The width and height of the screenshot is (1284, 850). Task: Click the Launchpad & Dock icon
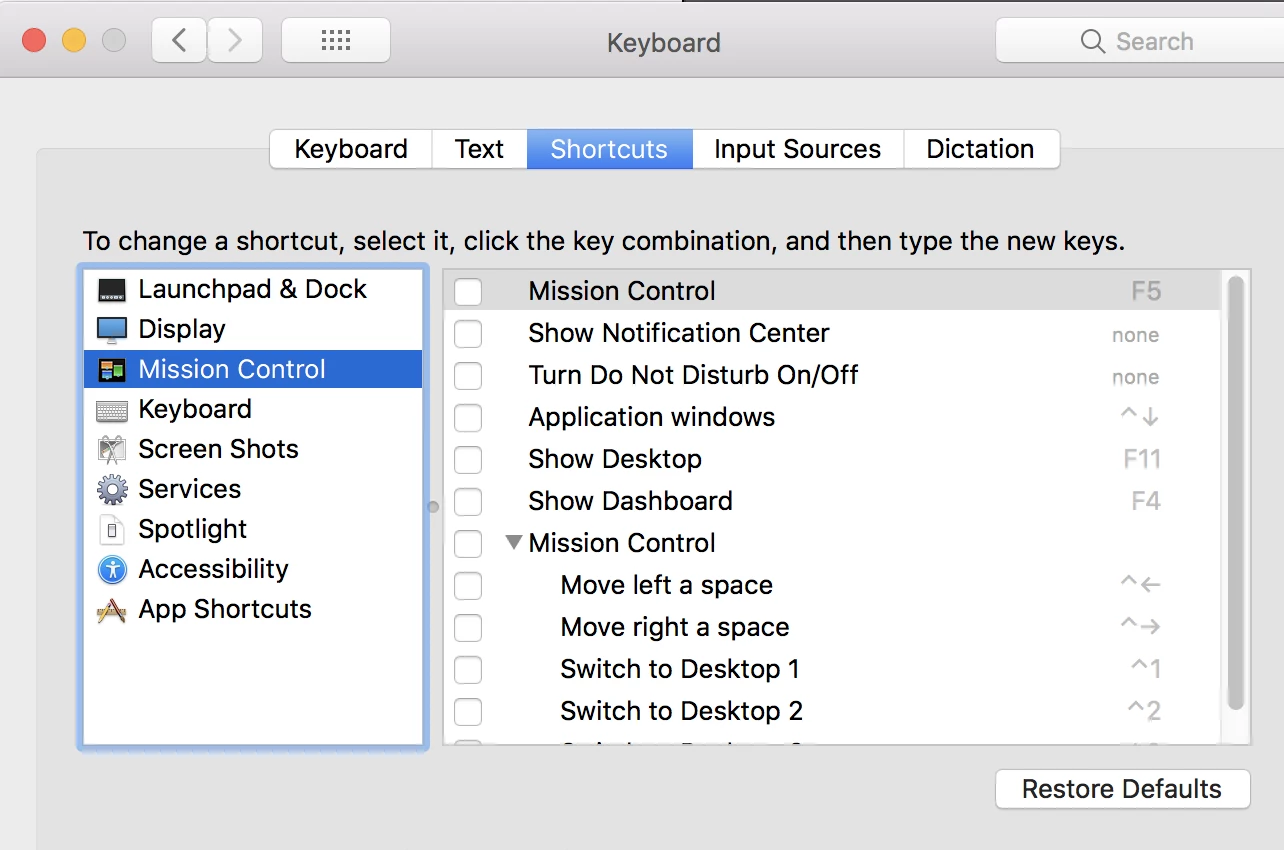(x=112, y=290)
